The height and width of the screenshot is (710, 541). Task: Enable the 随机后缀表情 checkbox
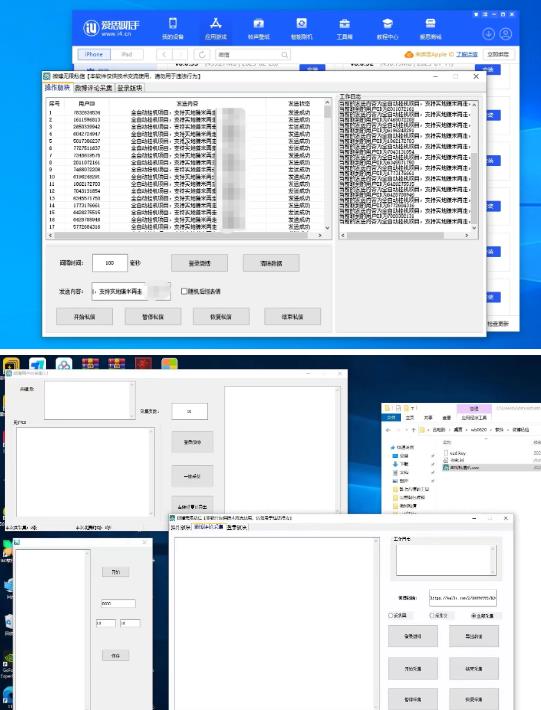[x=184, y=291]
